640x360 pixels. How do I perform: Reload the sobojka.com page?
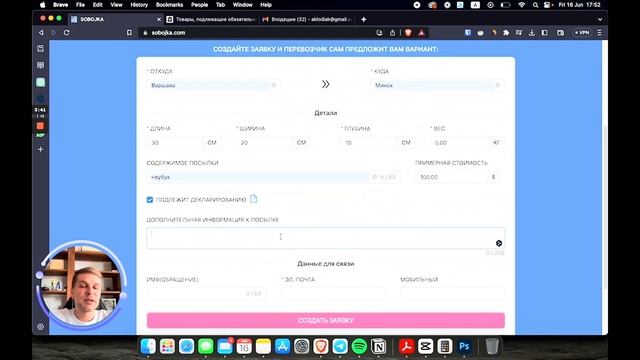[x=67, y=33]
